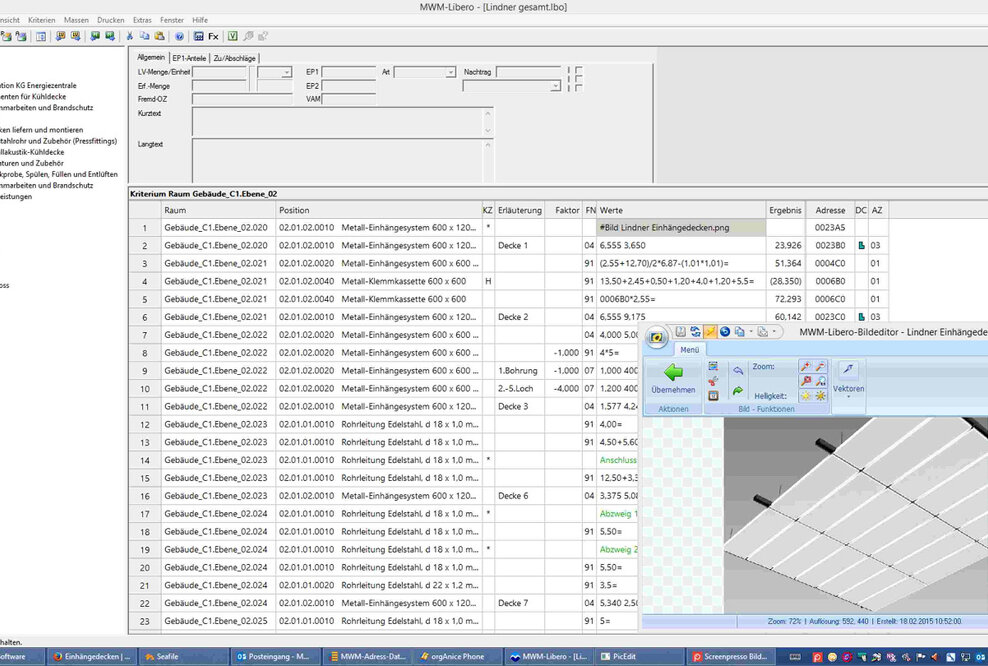The width and height of the screenshot is (988, 666).
Task: Expand the wide dropdown below Nachtrag
Action: [555, 86]
